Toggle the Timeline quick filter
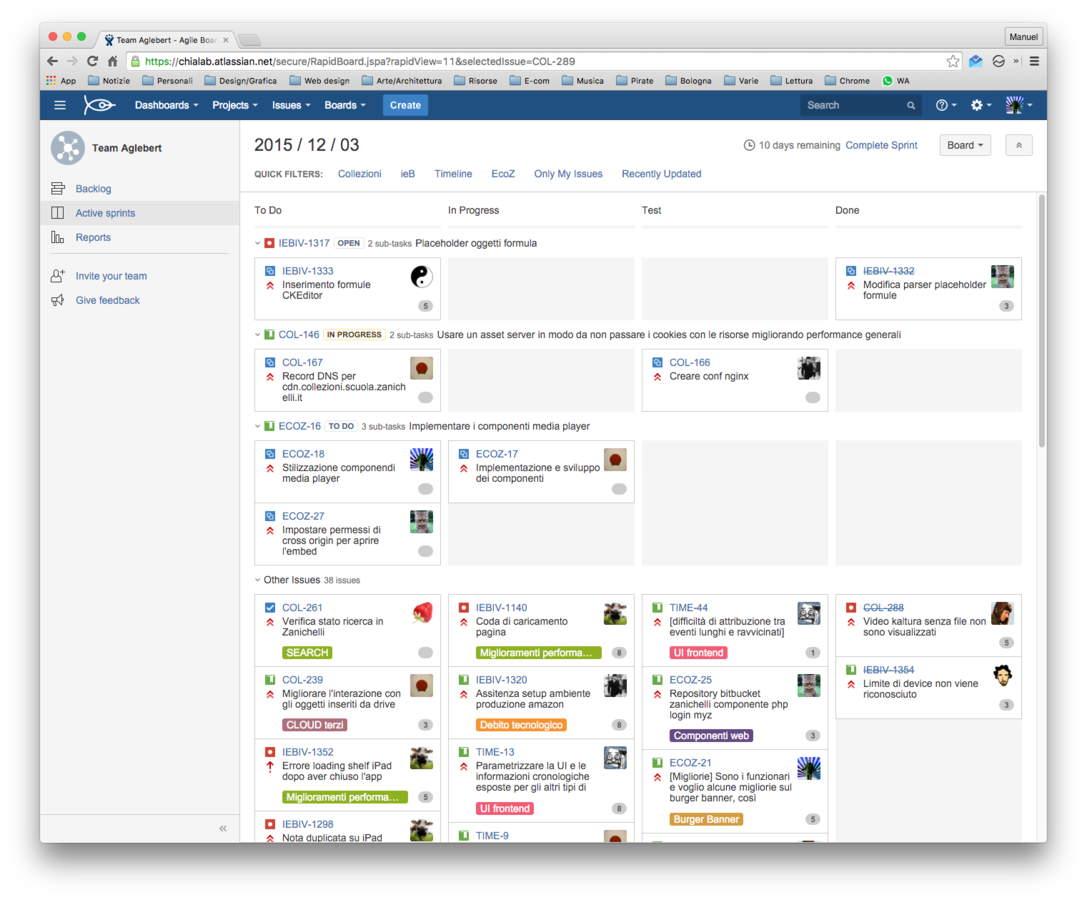This screenshot has width=1087, height=900. [453, 173]
